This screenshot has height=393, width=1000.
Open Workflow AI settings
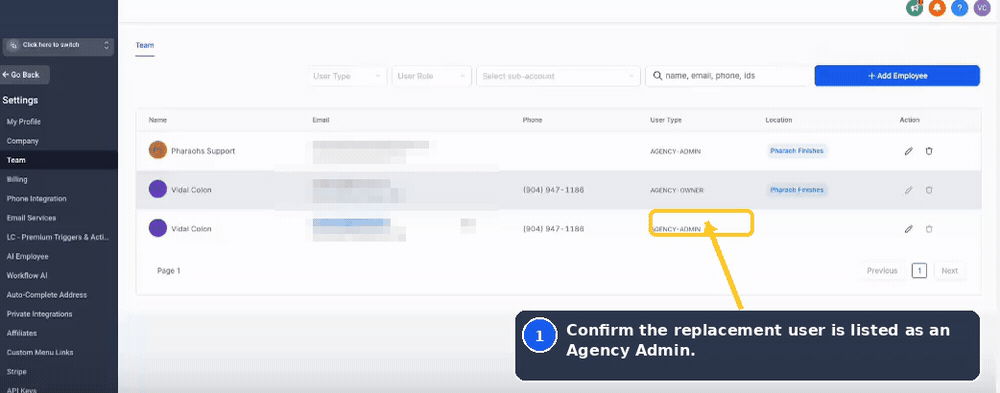tap(27, 276)
